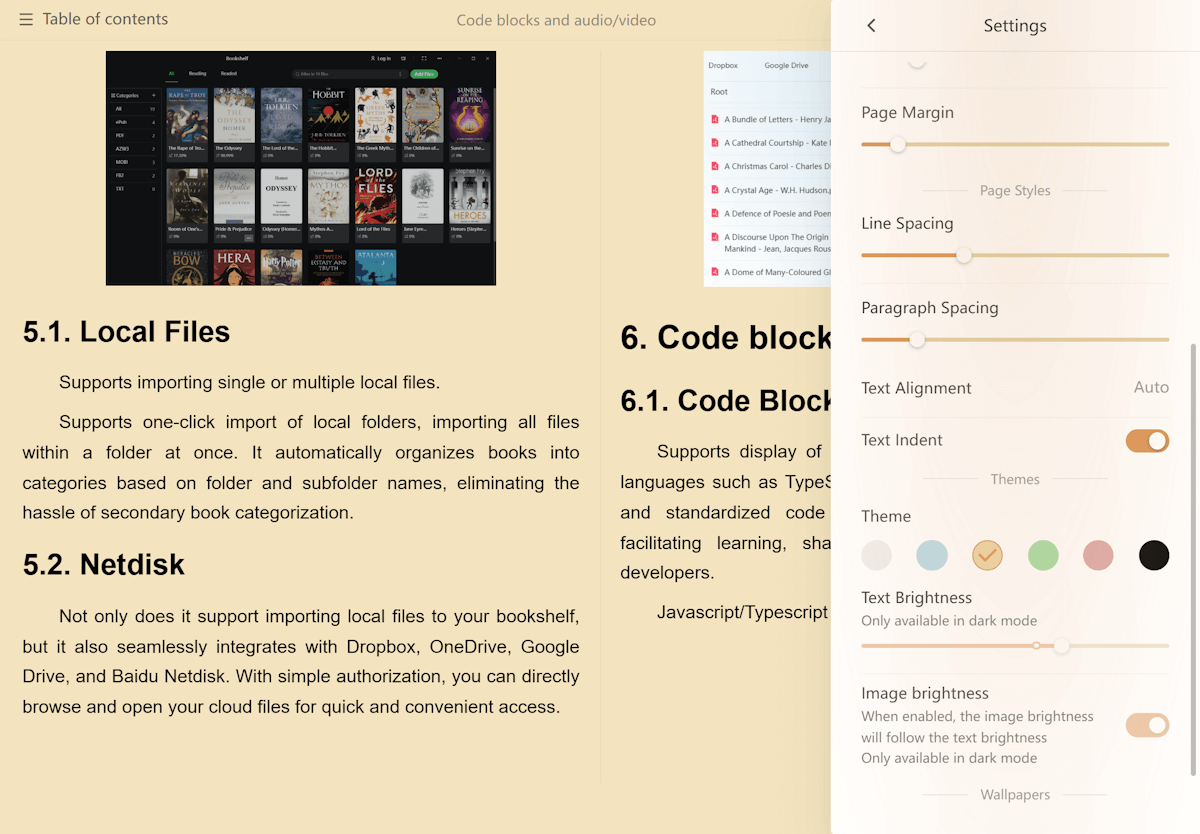Image resolution: width=1200 pixels, height=834 pixels.
Task: Click the file icon beside A Cathedral Courtship
Action: pyautogui.click(x=715, y=143)
